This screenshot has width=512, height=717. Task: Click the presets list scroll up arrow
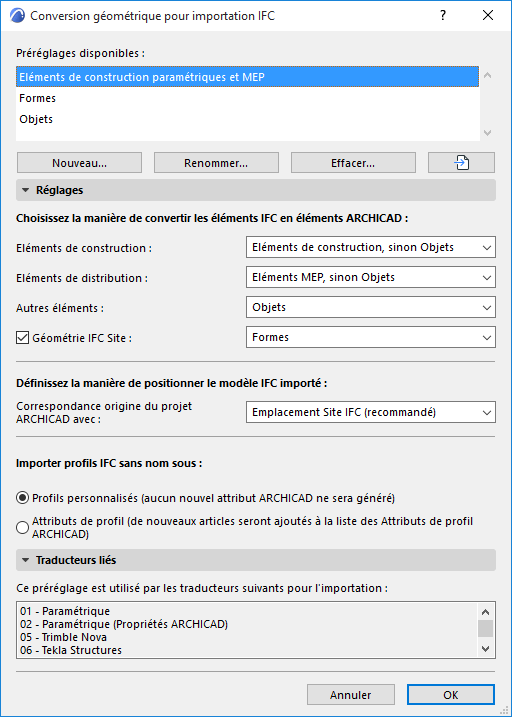[x=487, y=75]
